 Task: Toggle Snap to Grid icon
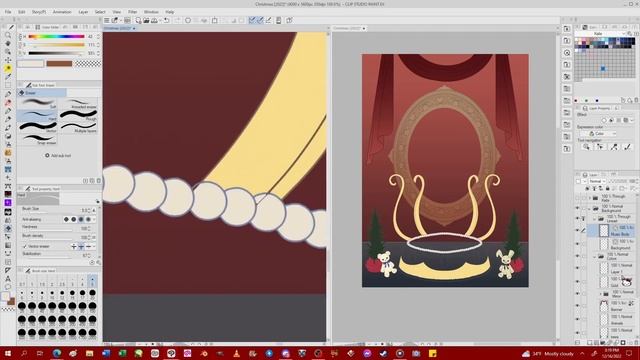point(269,20)
